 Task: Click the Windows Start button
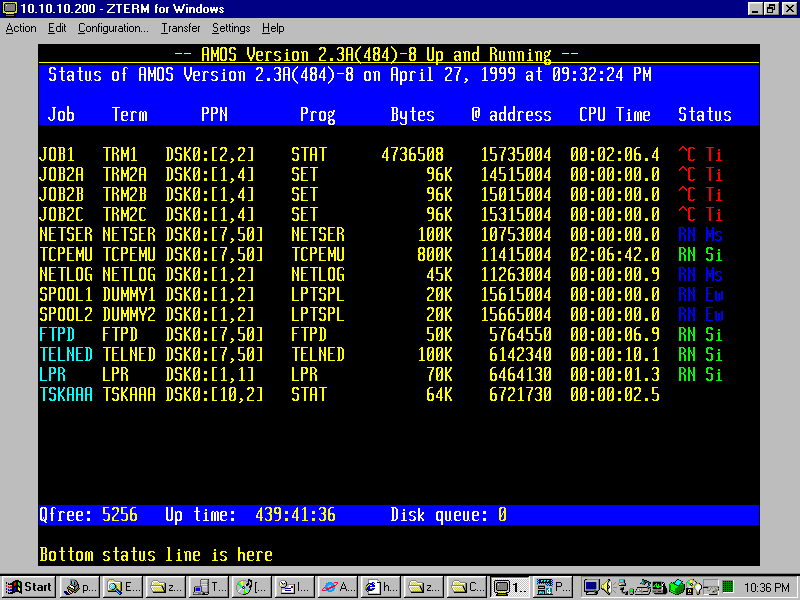[29, 587]
